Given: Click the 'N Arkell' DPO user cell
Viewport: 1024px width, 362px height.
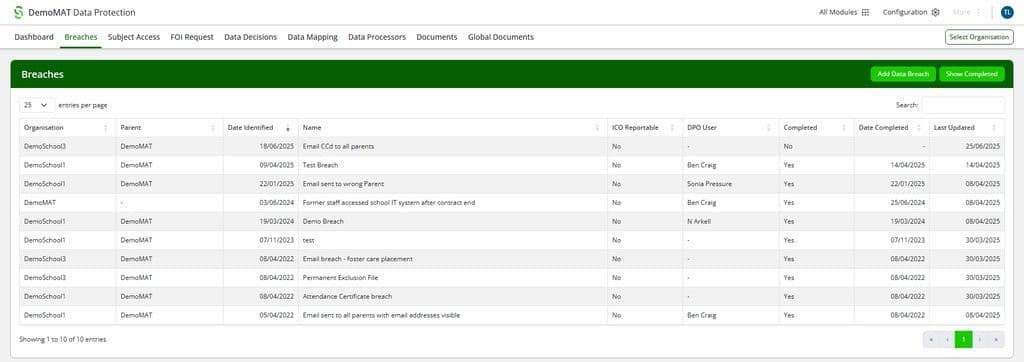Looking at the screenshot, I should tap(731, 222).
